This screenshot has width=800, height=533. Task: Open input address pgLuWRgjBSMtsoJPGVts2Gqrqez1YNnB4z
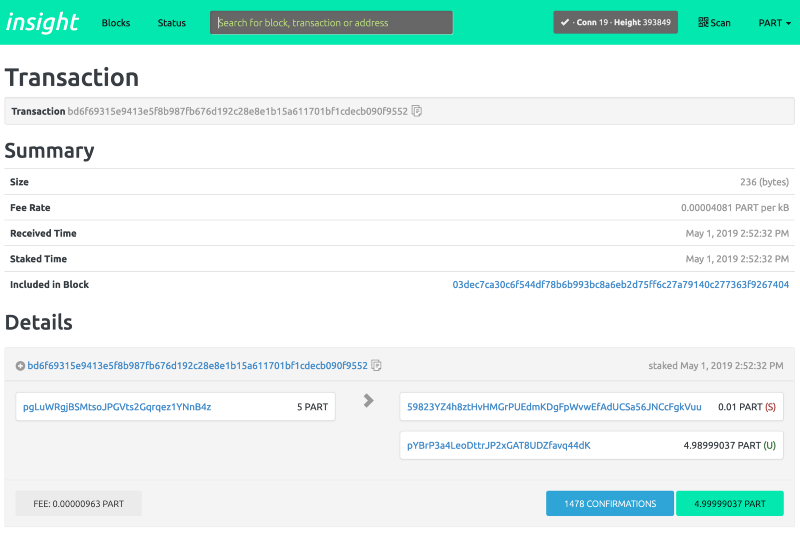[x=117, y=407]
